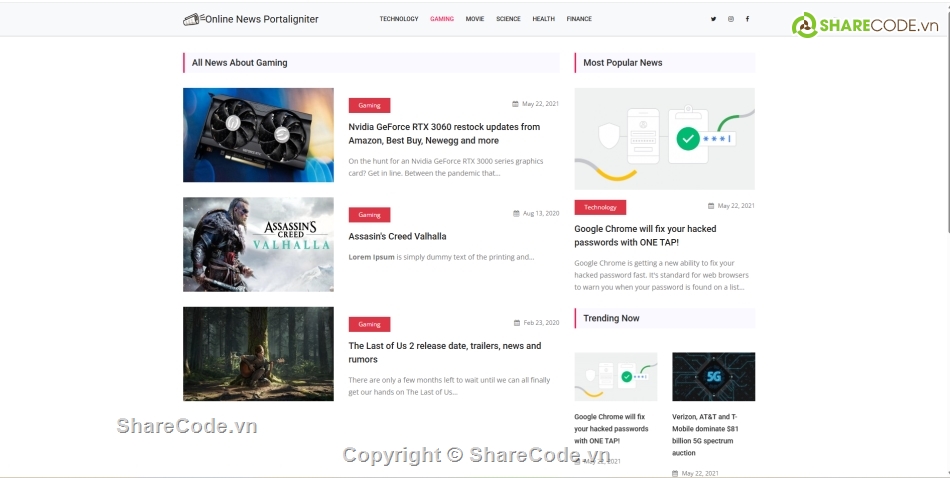Click Technology tag in Most Popular News
Image resolution: width=950 pixels, height=478 pixels.
coord(600,207)
